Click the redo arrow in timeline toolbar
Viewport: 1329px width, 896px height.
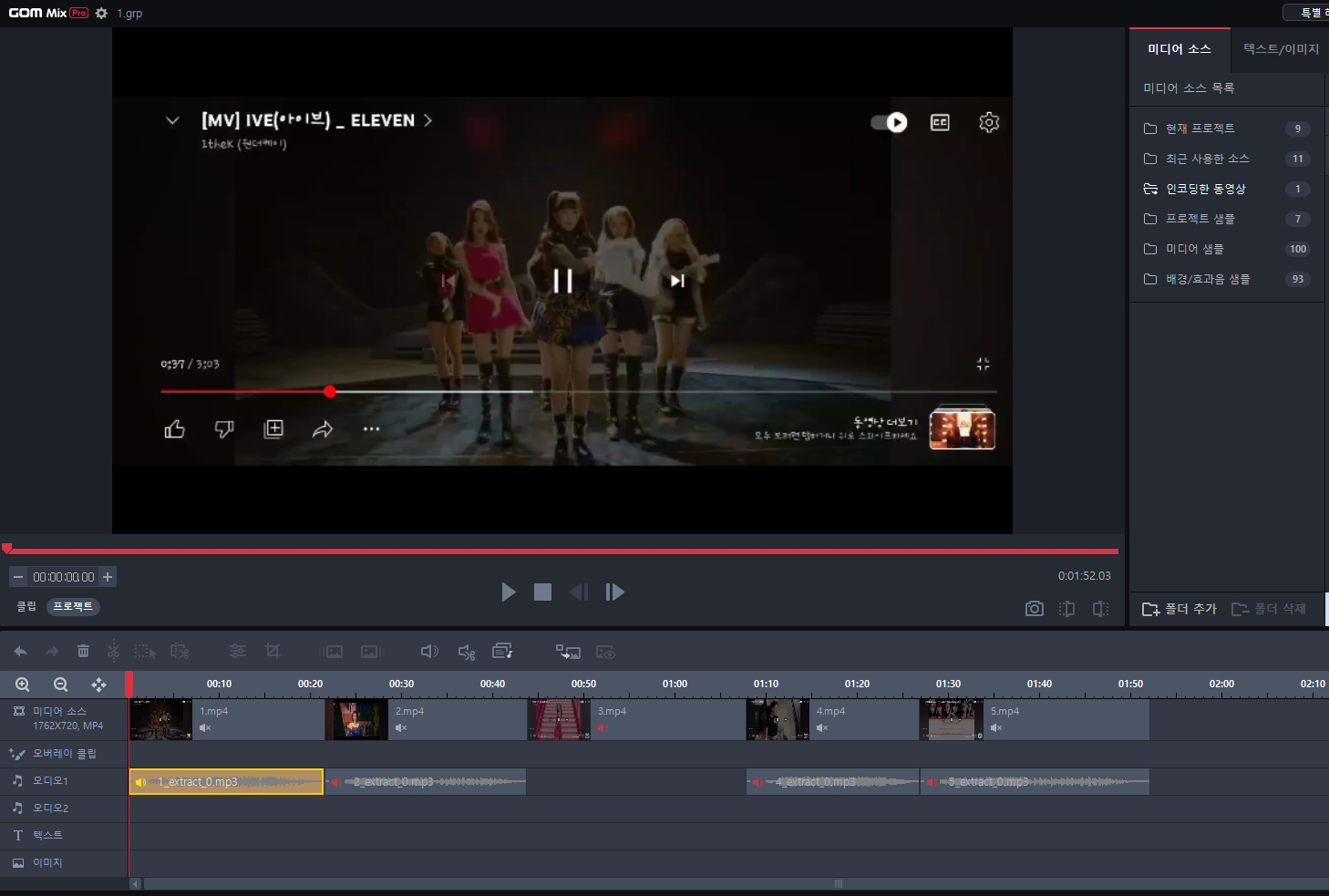pos(52,651)
